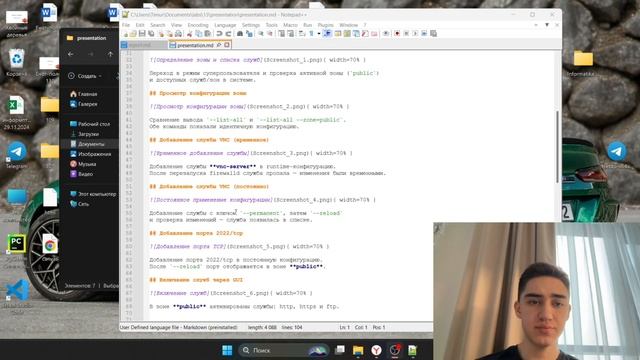Viewport: 640px width, 360px height.
Task: Click the Folder as Workspace icon
Action: pos(374,33)
